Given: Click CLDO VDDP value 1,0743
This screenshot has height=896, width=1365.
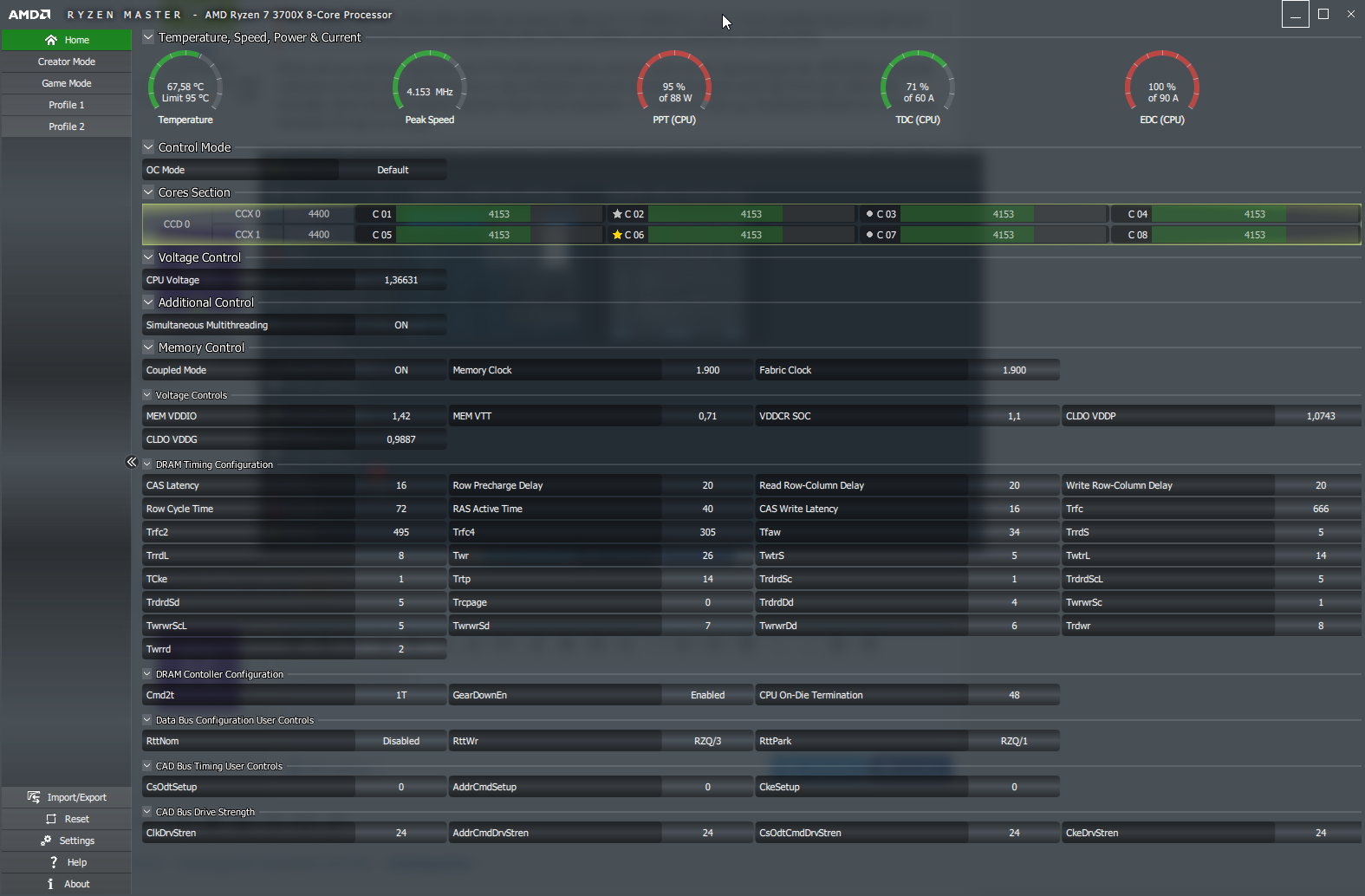Looking at the screenshot, I should [x=1321, y=416].
